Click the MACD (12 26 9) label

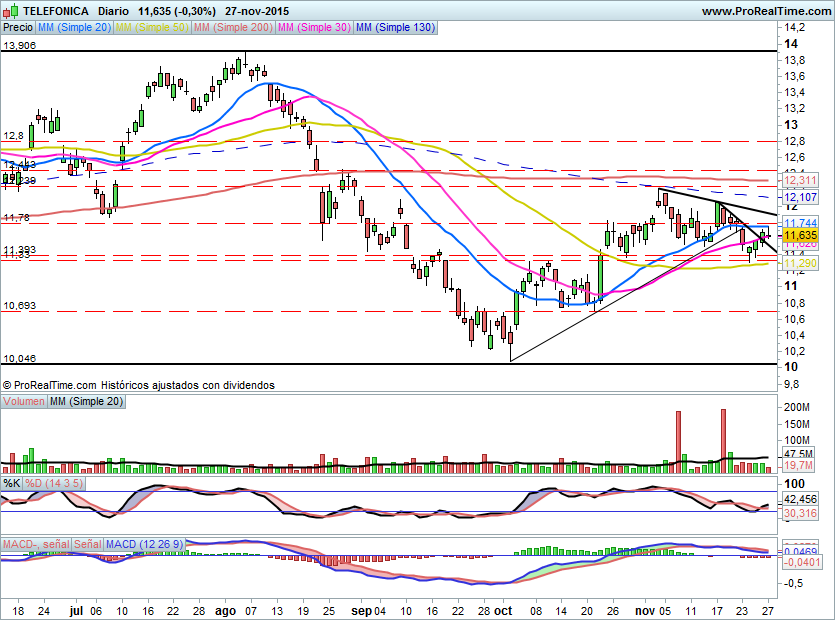click(144, 544)
